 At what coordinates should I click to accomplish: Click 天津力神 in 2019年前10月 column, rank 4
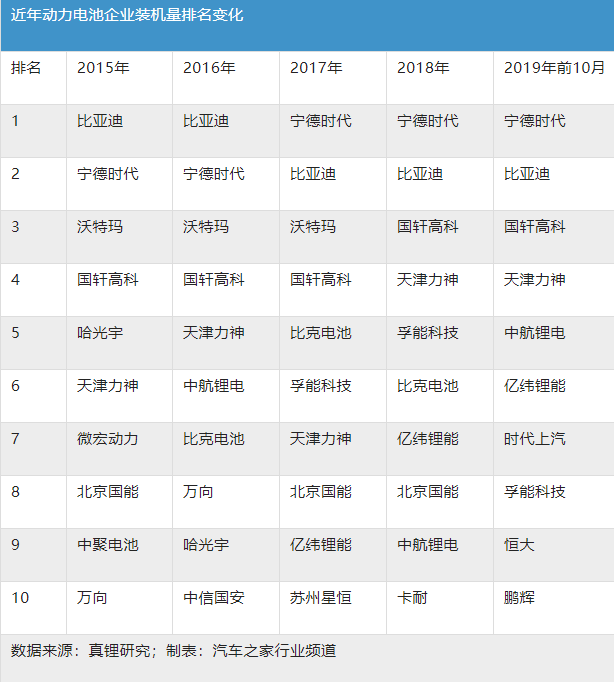pos(535,280)
